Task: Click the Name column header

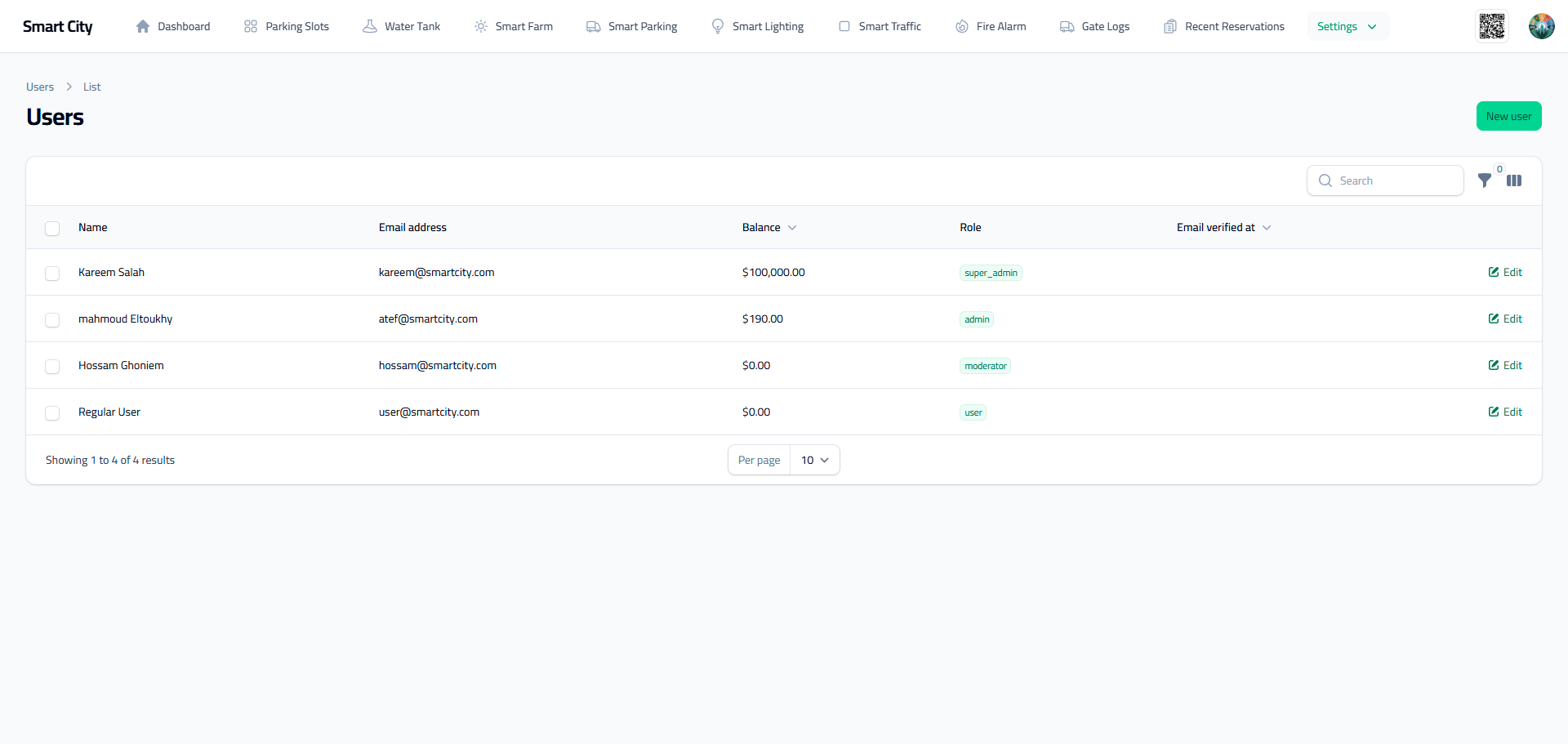Action: point(93,227)
